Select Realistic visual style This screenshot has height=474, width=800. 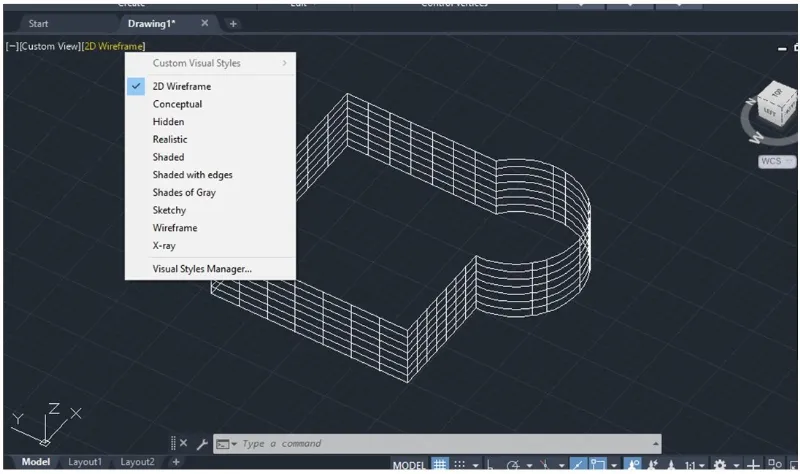[170, 140]
